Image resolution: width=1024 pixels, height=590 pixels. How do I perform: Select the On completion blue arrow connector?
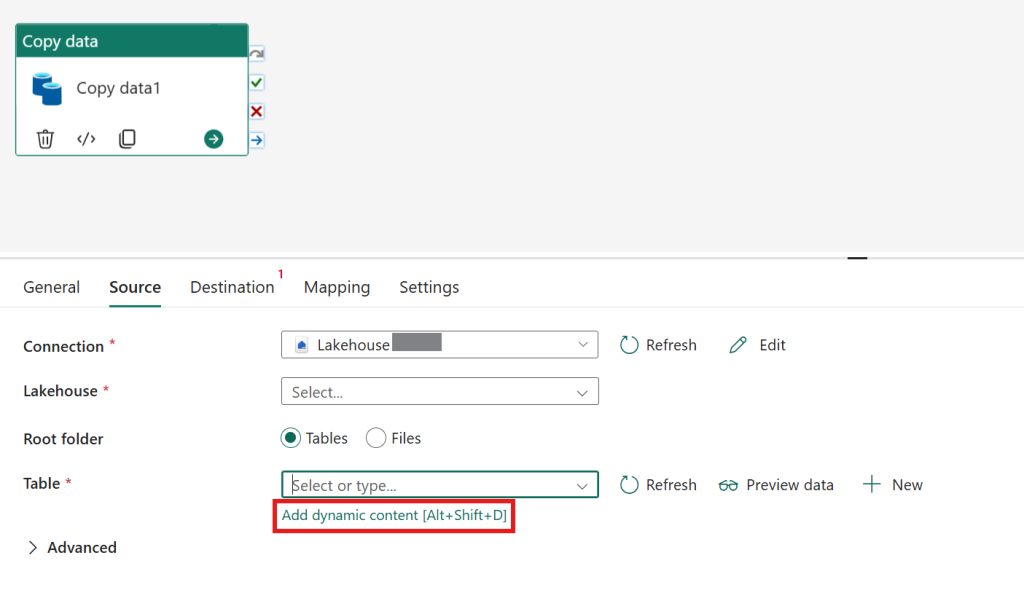tap(255, 140)
